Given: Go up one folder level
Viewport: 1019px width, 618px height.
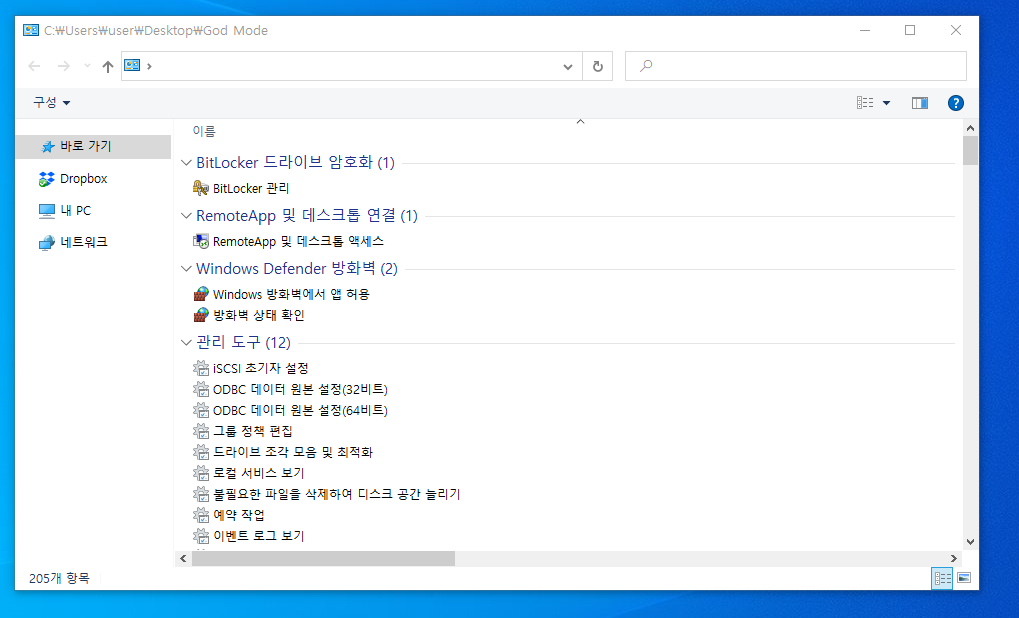Looking at the screenshot, I should (108, 66).
